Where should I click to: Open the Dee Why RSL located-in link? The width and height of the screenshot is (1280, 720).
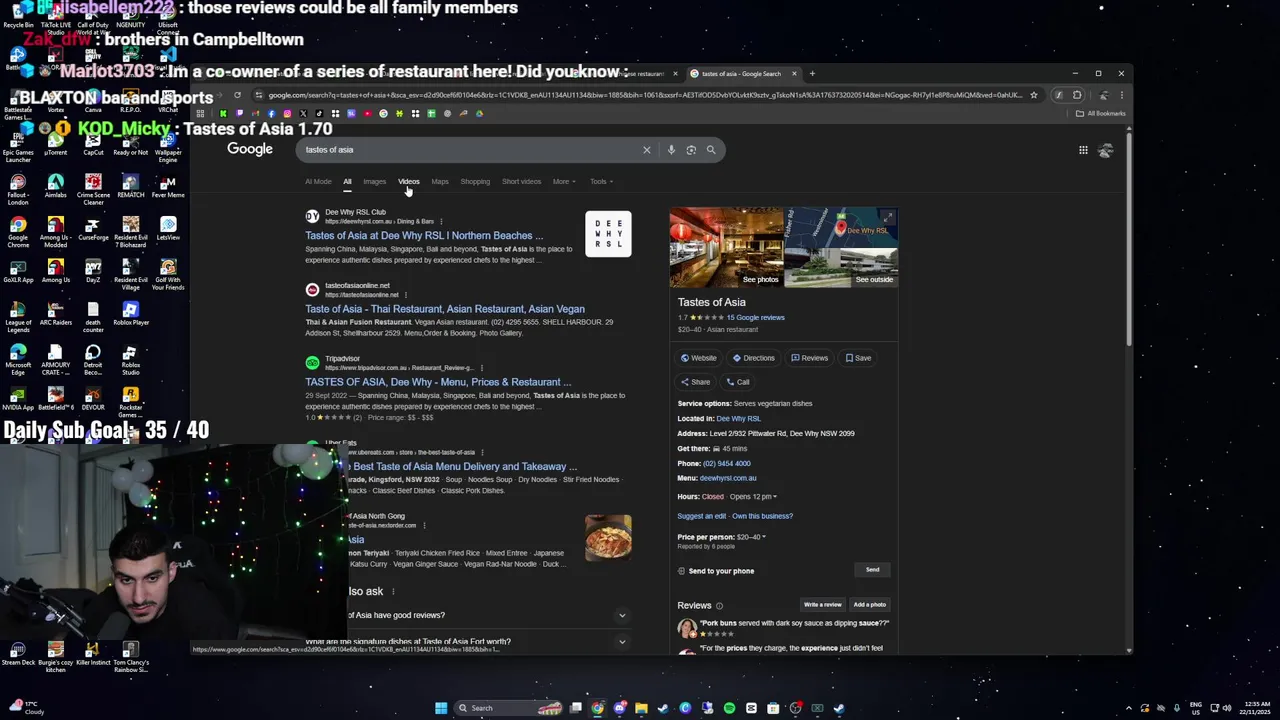[x=739, y=419]
